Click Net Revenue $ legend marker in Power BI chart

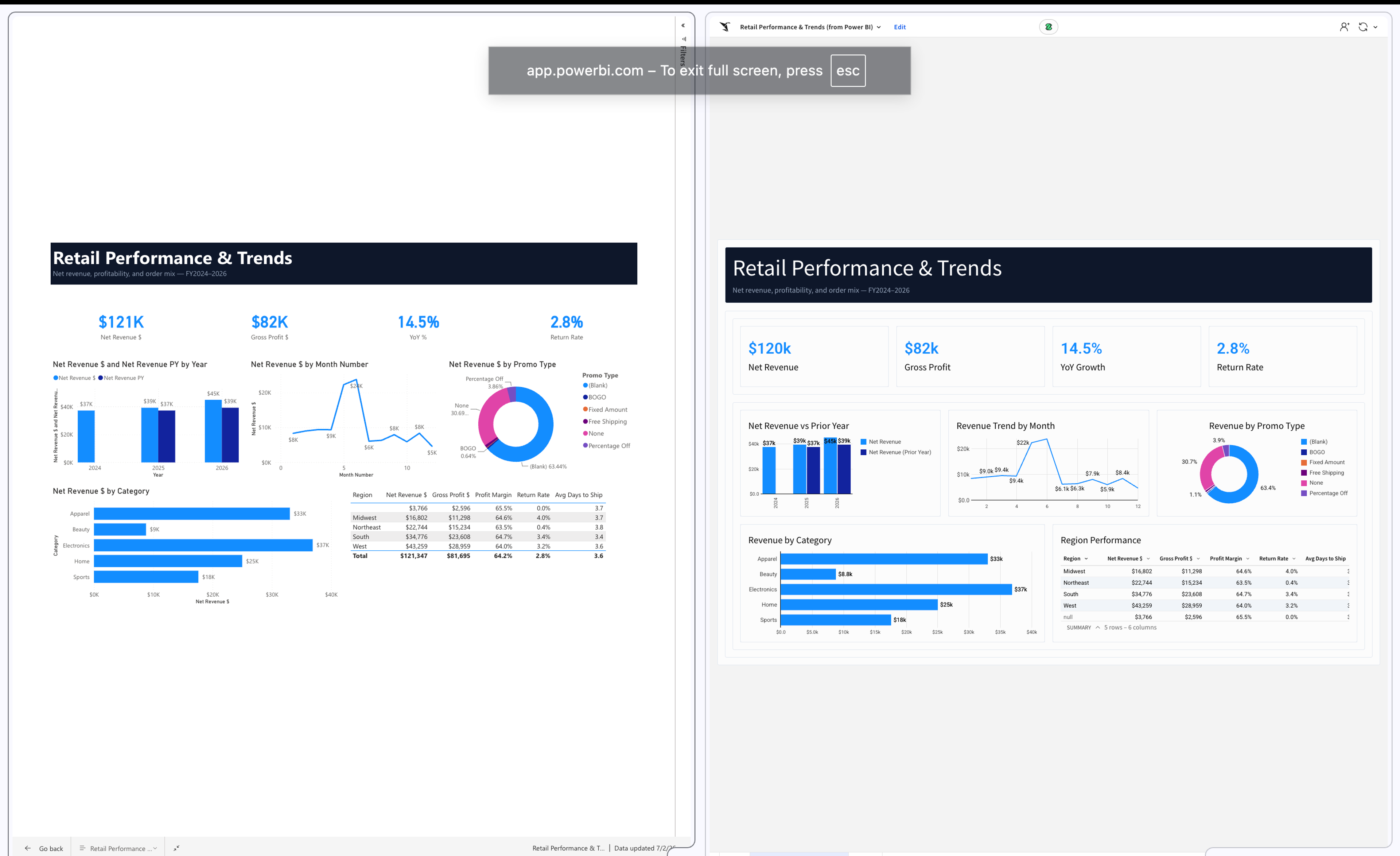(x=56, y=378)
